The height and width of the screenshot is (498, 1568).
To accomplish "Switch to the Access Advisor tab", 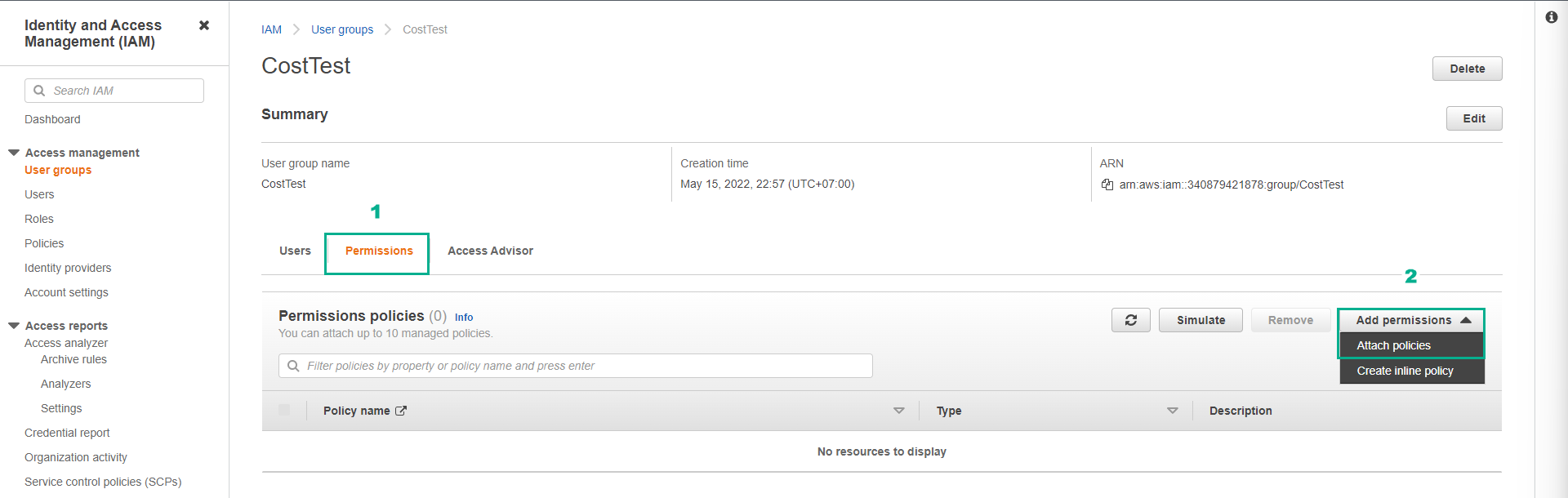I will (x=490, y=251).
